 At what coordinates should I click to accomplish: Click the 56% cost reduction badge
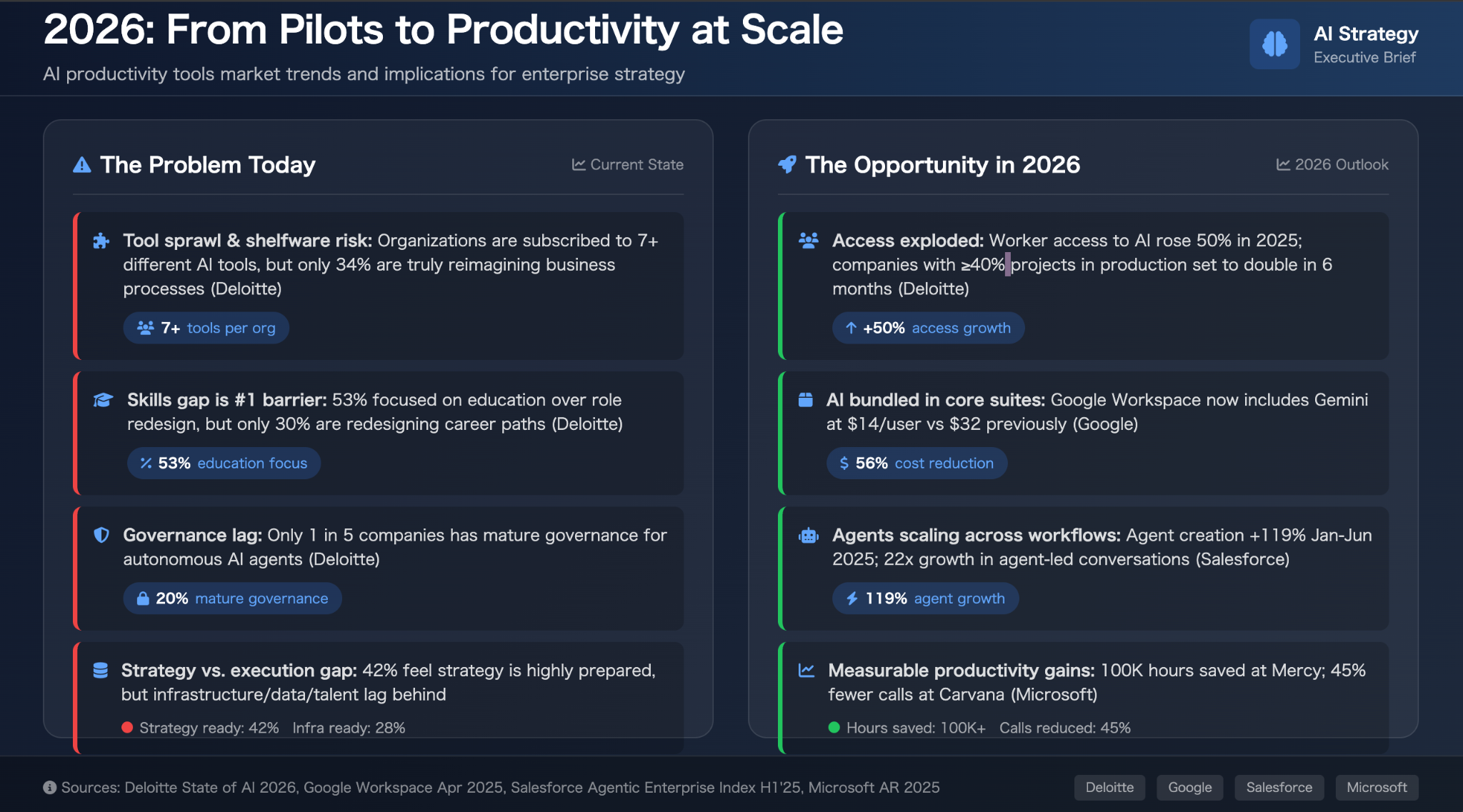[x=917, y=463]
